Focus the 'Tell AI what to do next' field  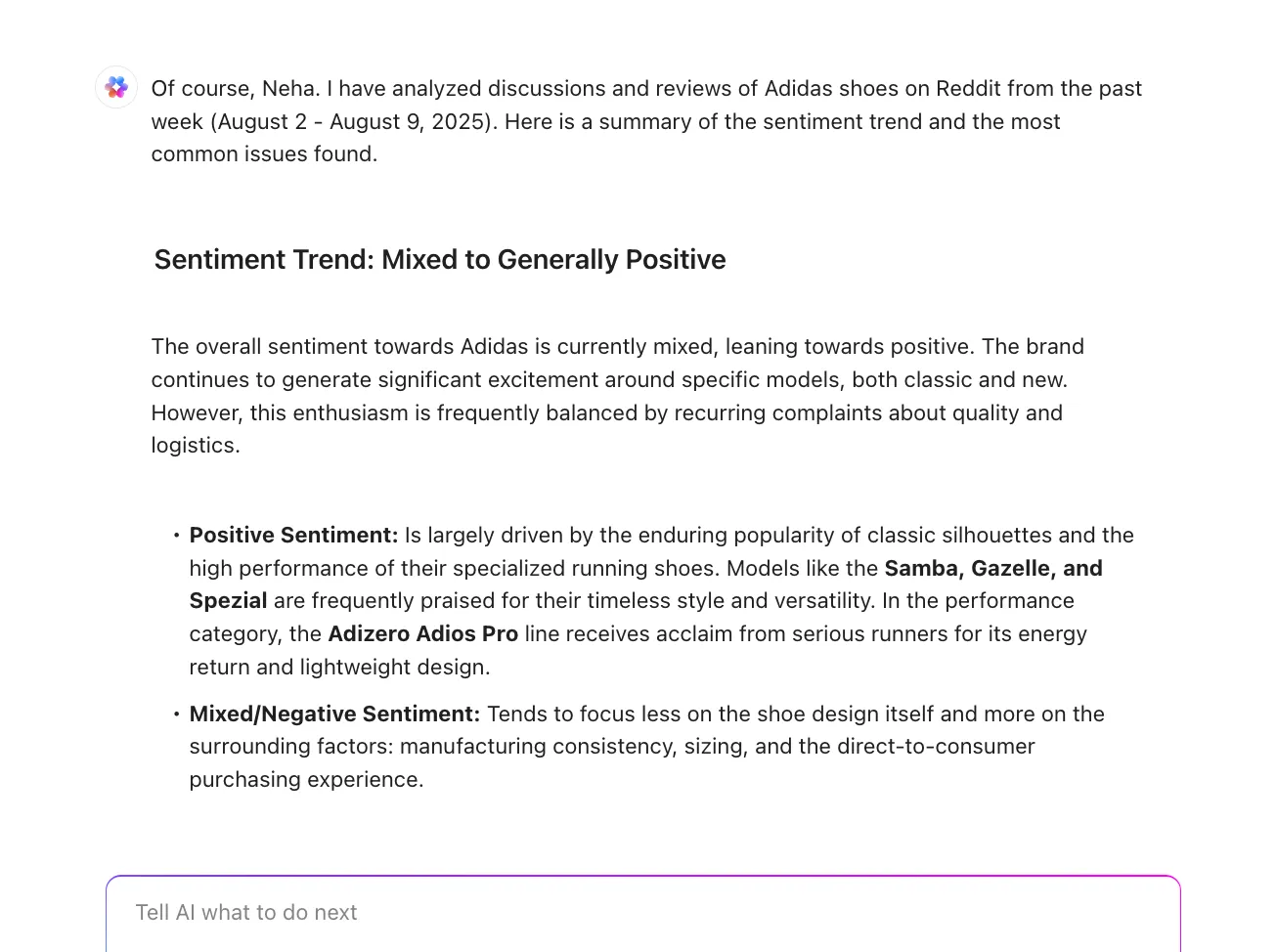(x=643, y=913)
